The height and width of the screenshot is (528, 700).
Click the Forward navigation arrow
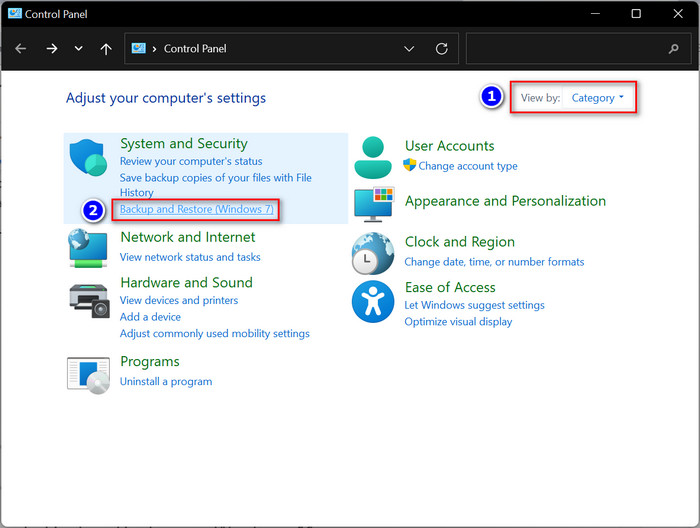tap(52, 49)
